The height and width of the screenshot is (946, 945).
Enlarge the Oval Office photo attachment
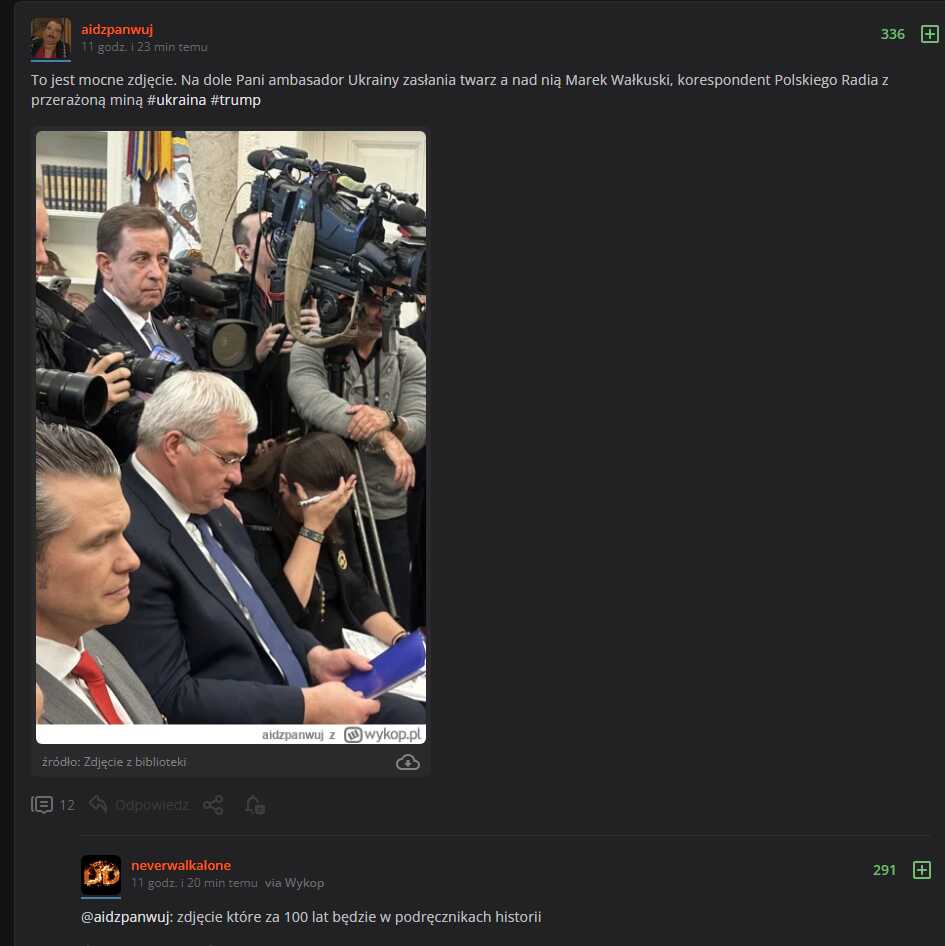click(x=231, y=427)
